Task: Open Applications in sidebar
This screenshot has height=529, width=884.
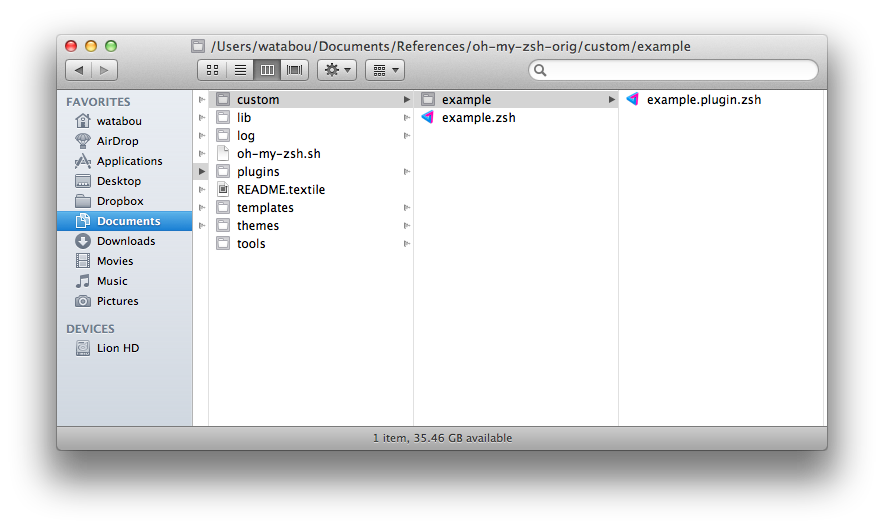Action: pyautogui.click(x=125, y=161)
